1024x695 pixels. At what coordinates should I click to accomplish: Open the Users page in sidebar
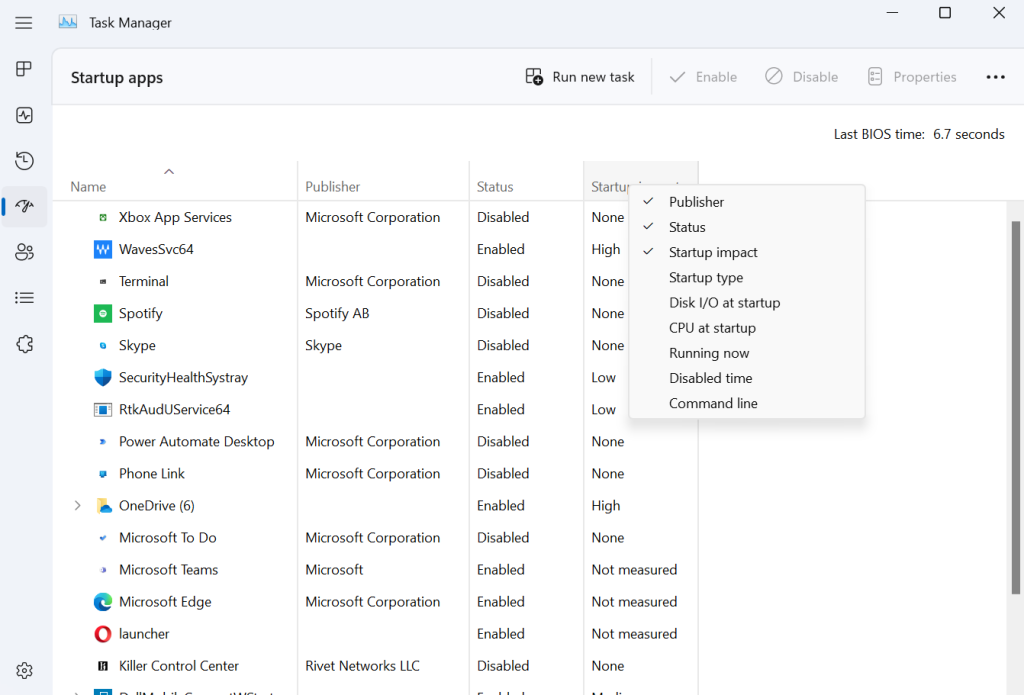pyautogui.click(x=24, y=252)
